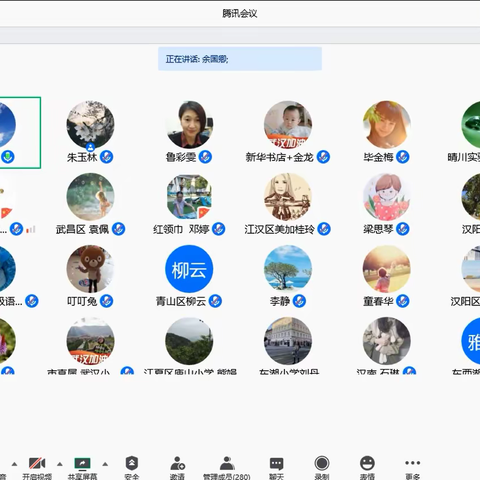Viewport: 480px width, 480px height.
Task: Click the name label 武昌区 袁佩
Action: pyautogui.click(x=82, y=229)
